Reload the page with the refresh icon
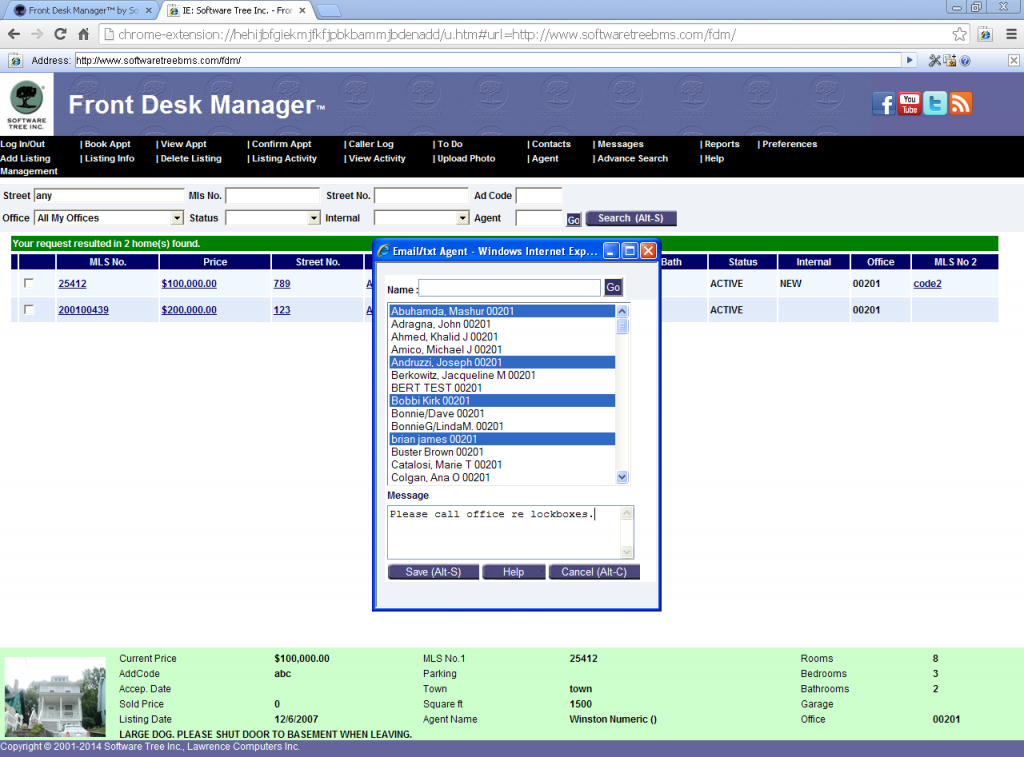The width and height of the screenshot is (1024, 757). click(60, 34)
